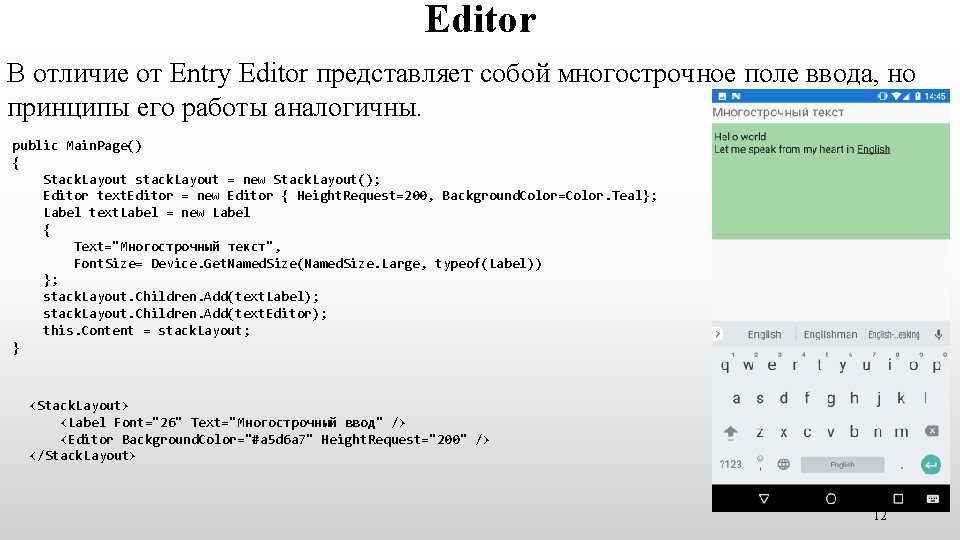Expand keyboard suggestion strip arrow
The width and height of the screenshot is (960, 540).
pyautogui.click(x=718, y=334)
